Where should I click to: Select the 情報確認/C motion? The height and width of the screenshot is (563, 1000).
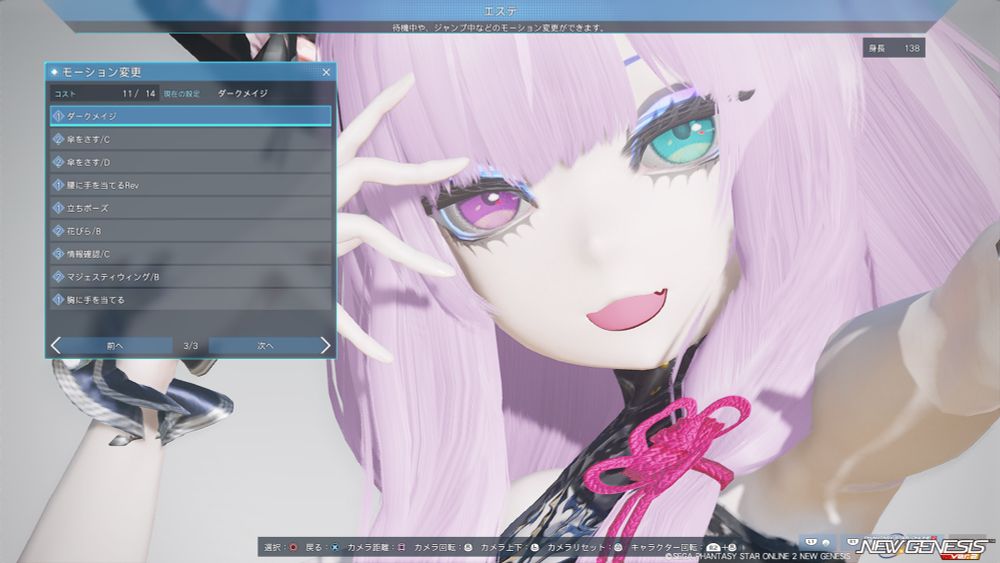pyautogui.click(x=191, y=254)
